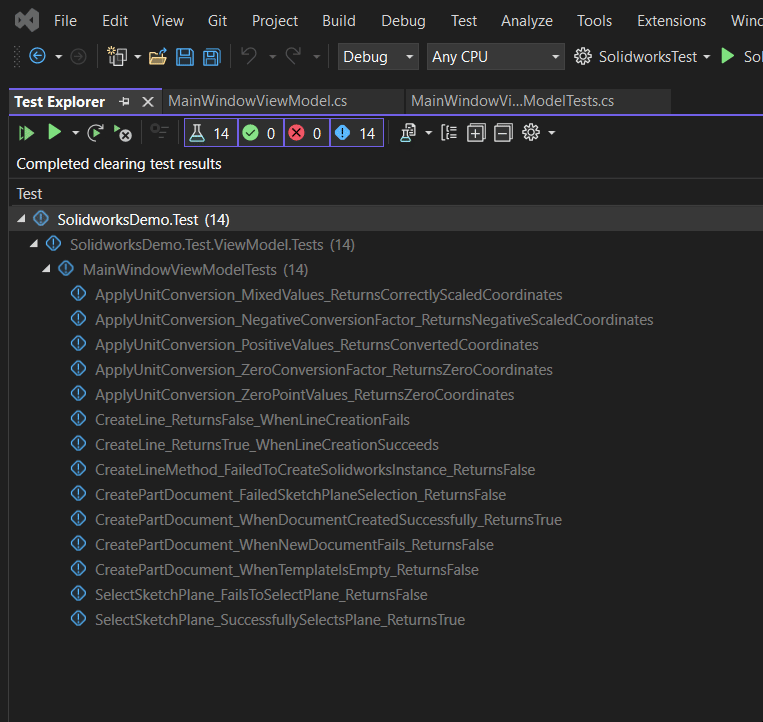Open the Edit menu
Image resolution: width=763 pixels, height=722 pixels.
[x=115, y=21]
